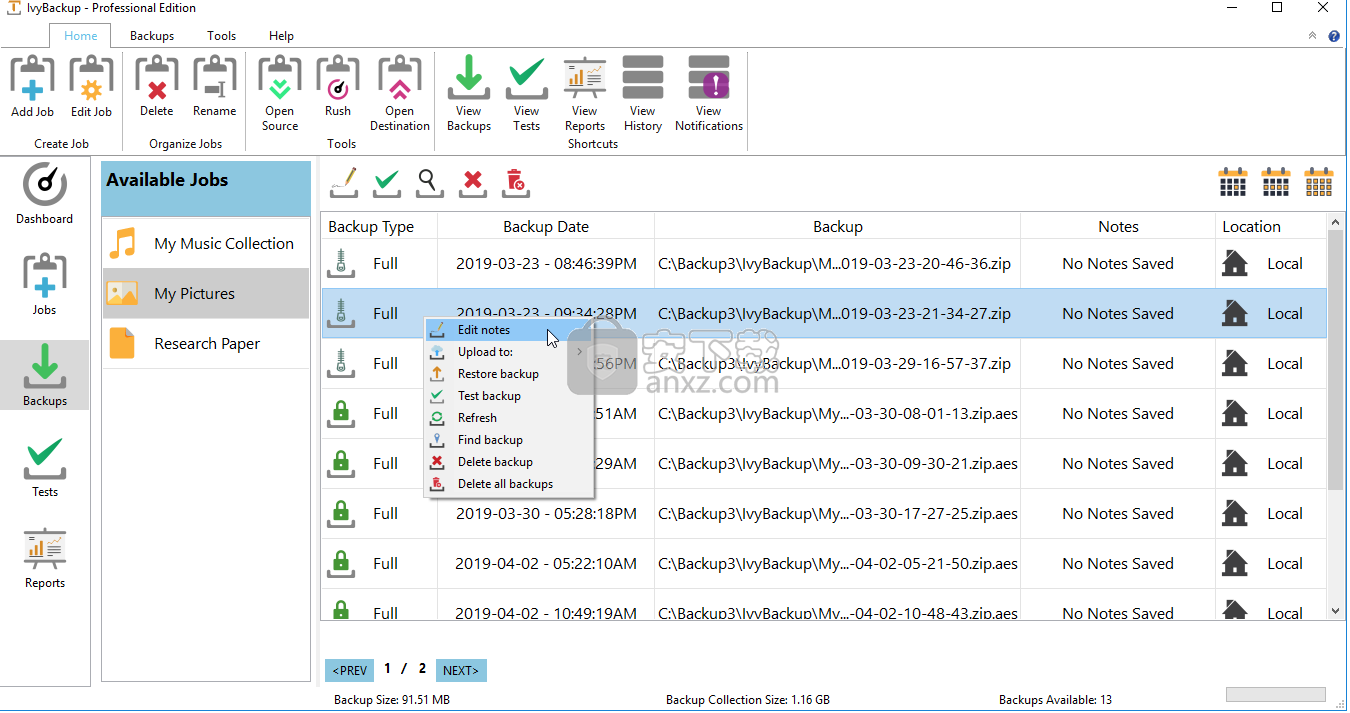
Task: Click Open Destination in the ribbon
Action: (x=399, y=93)
